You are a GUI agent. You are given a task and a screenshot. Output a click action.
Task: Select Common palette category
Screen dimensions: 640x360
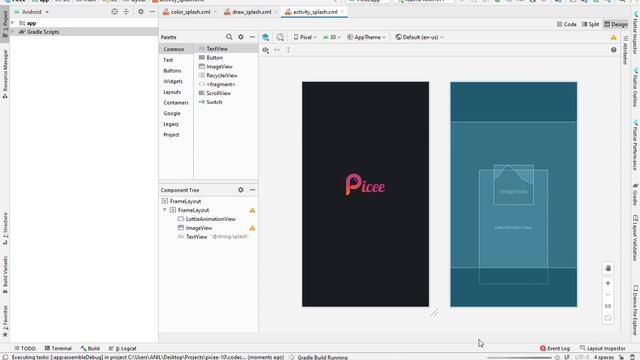(174, 49)
